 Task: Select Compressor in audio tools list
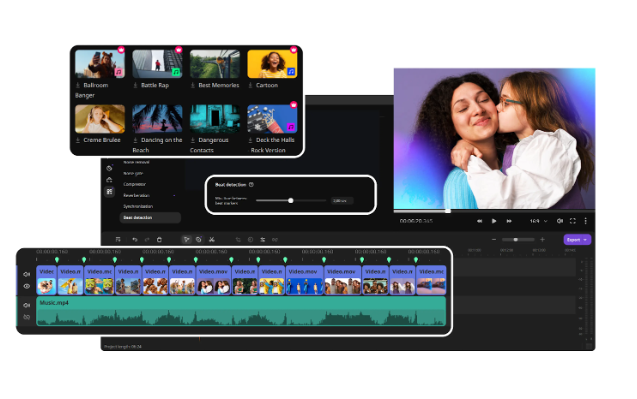(x=134, y=184)
